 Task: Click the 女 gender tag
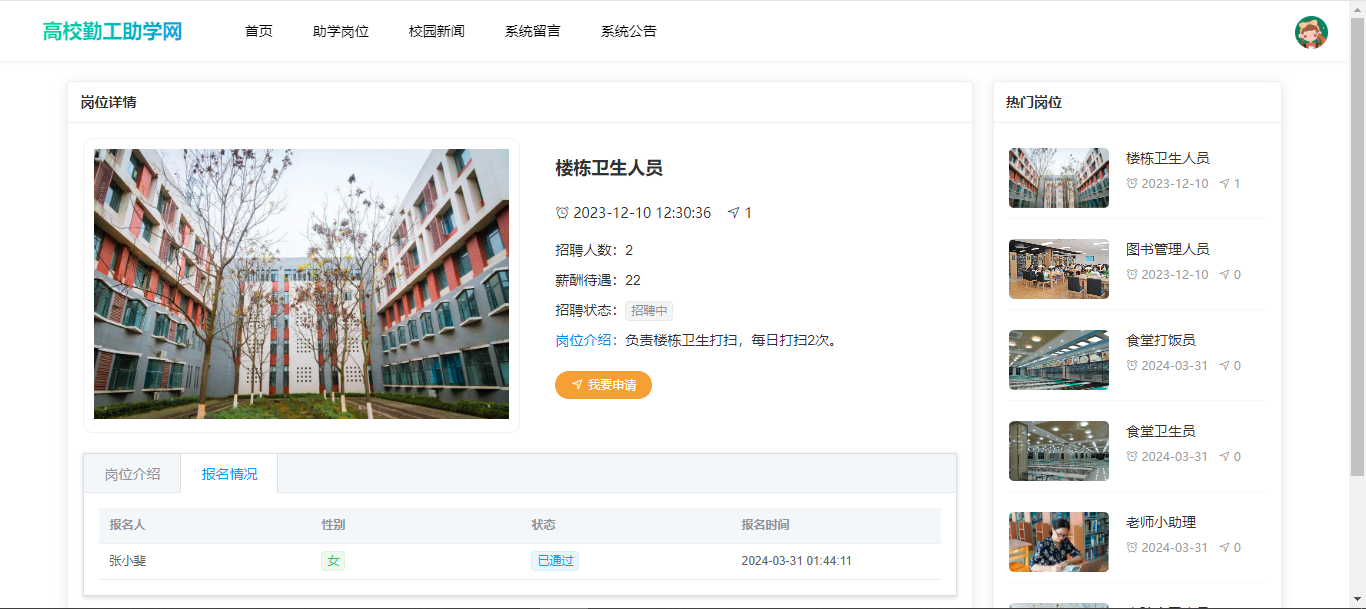333,561
